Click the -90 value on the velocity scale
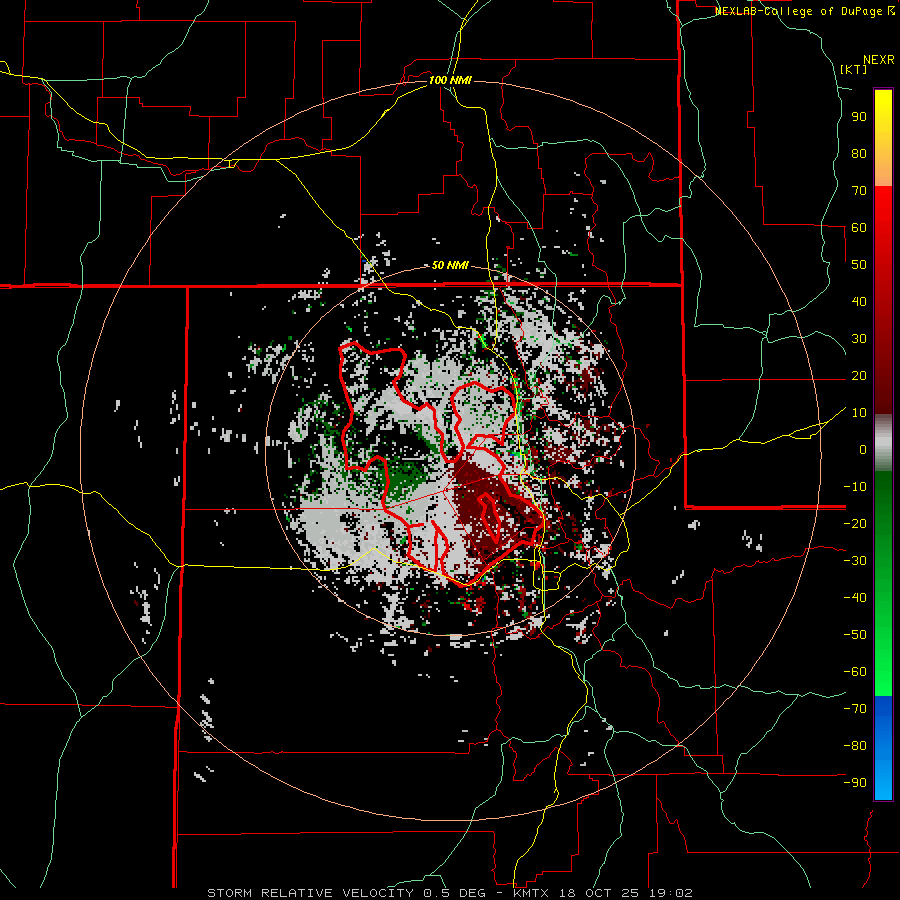This screenshot has width=900, height=900. (855, 783)
